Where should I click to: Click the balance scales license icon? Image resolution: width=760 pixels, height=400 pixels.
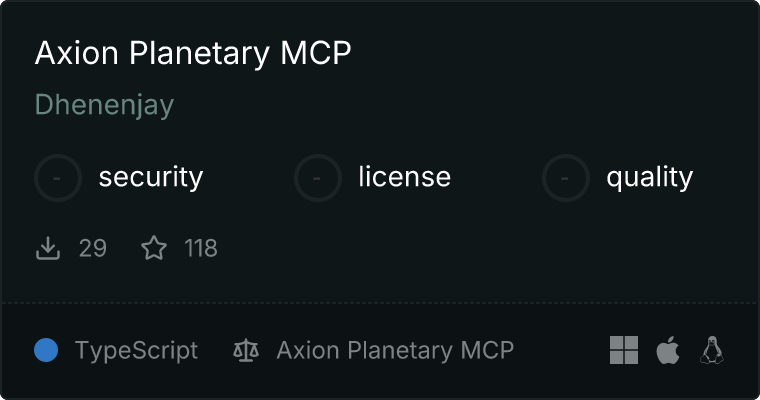coord(245,350)
